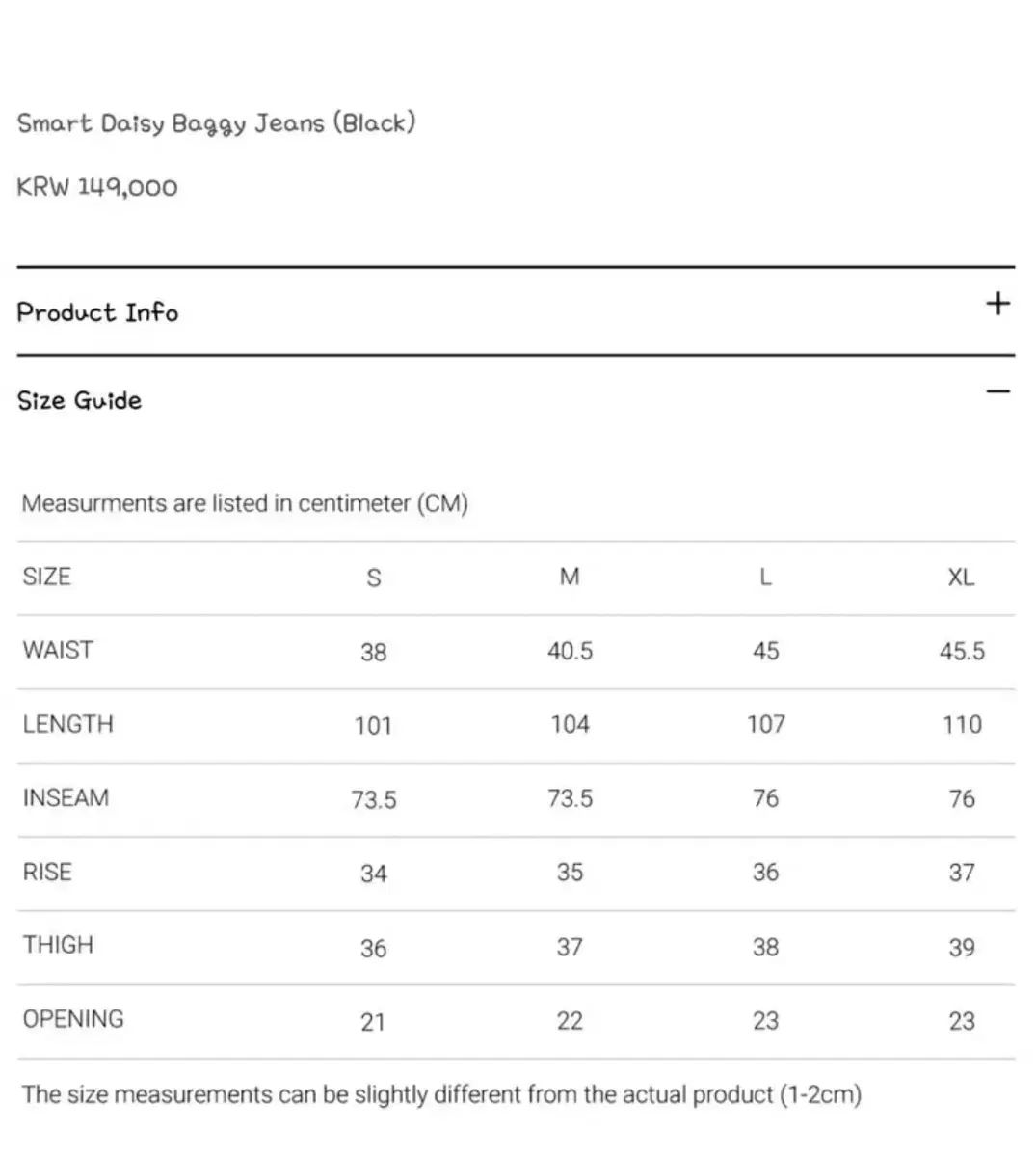The height and width of the screenshot is (1157, 1036).
Task: Open the Product Info section heading
Action: tap(97, 312)
